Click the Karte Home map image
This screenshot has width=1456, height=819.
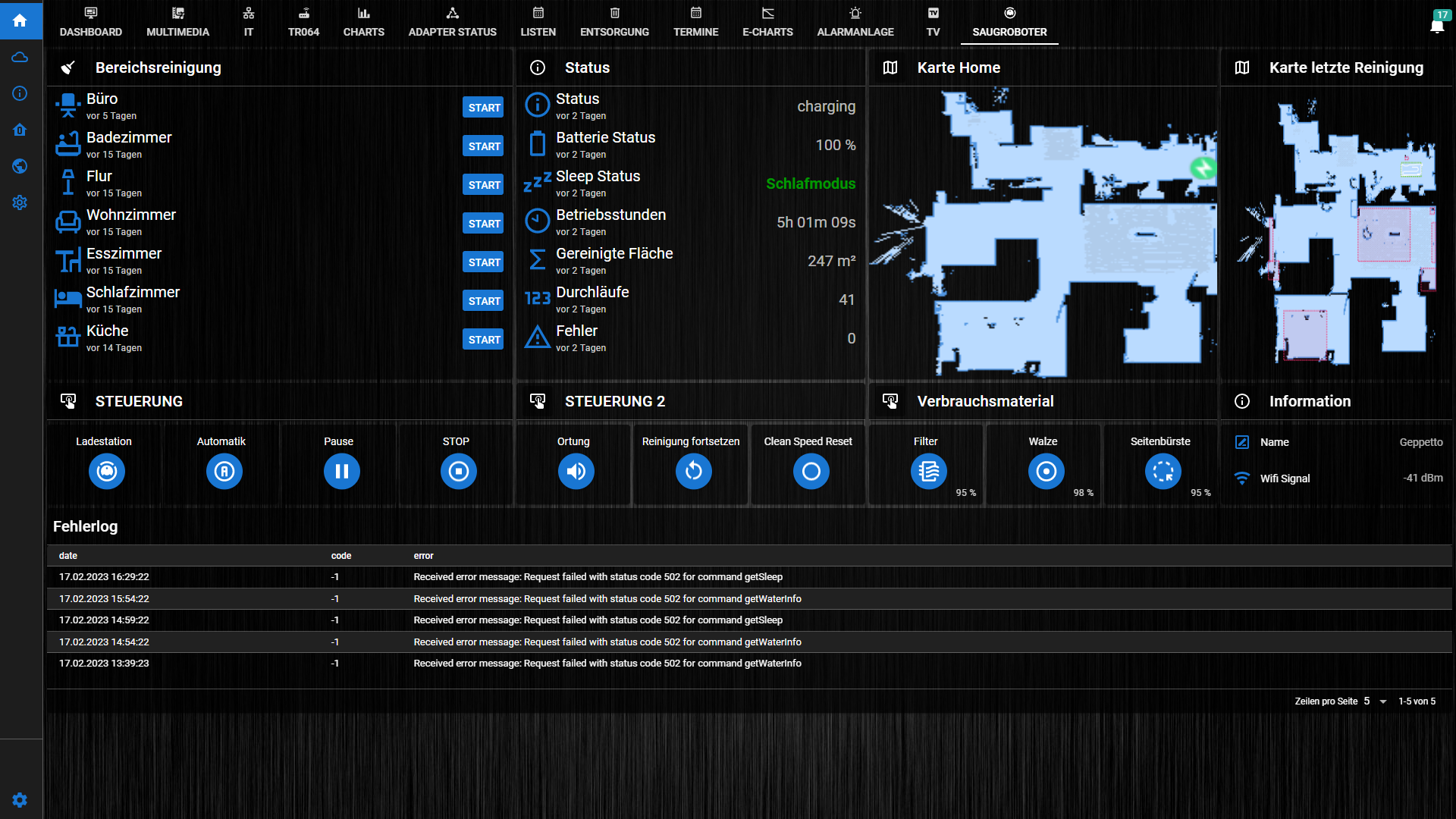point(1043,233)
